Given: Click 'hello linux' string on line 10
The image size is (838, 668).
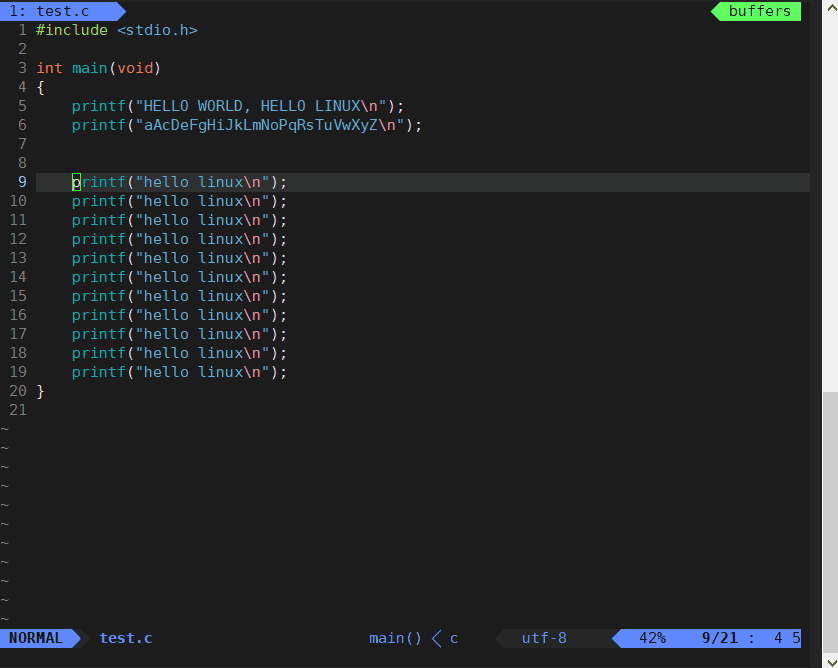Looking at the screenshot, I should tap(193, 201).
